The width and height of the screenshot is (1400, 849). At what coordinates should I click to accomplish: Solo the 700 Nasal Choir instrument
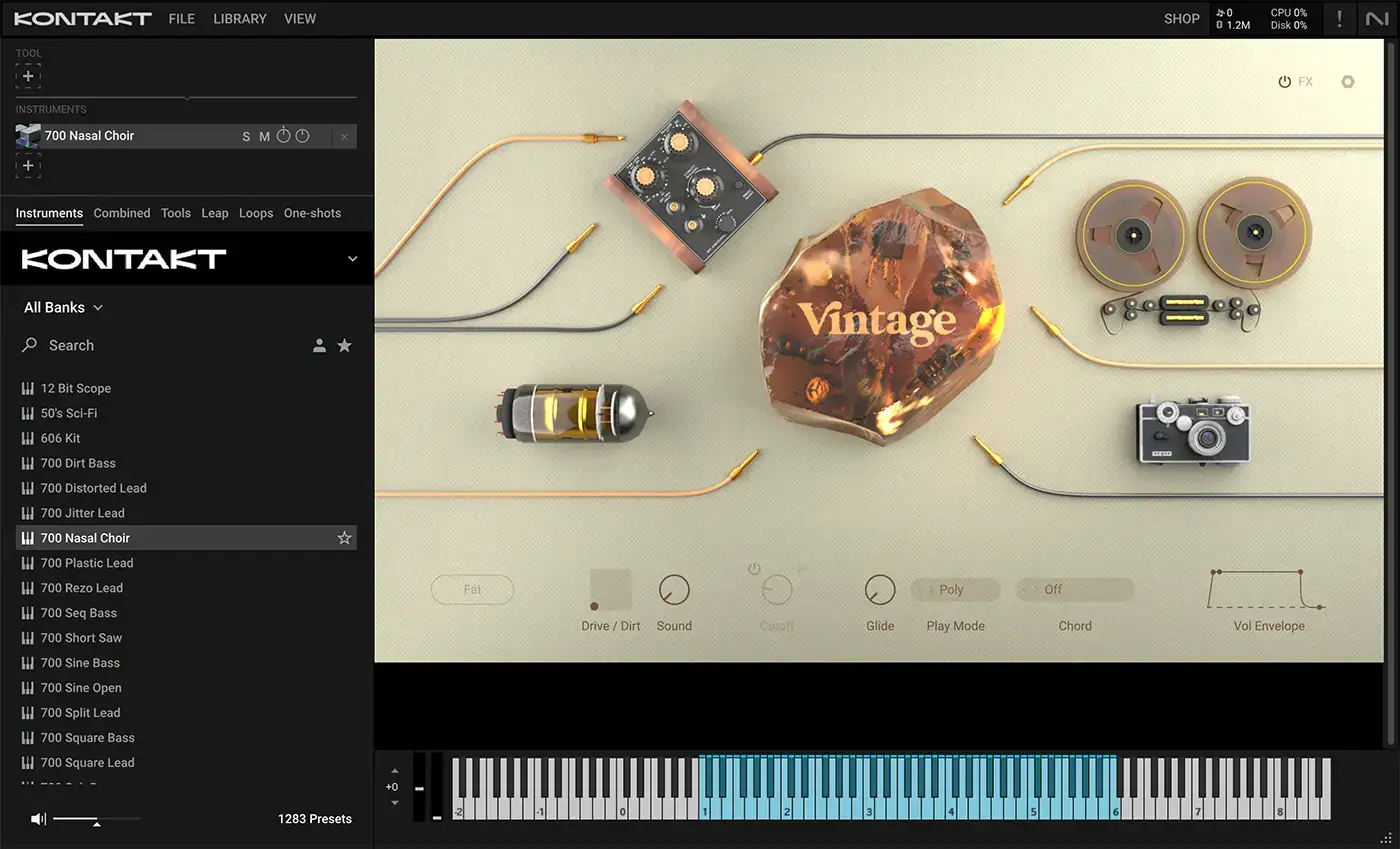click(x=246, y=137)
